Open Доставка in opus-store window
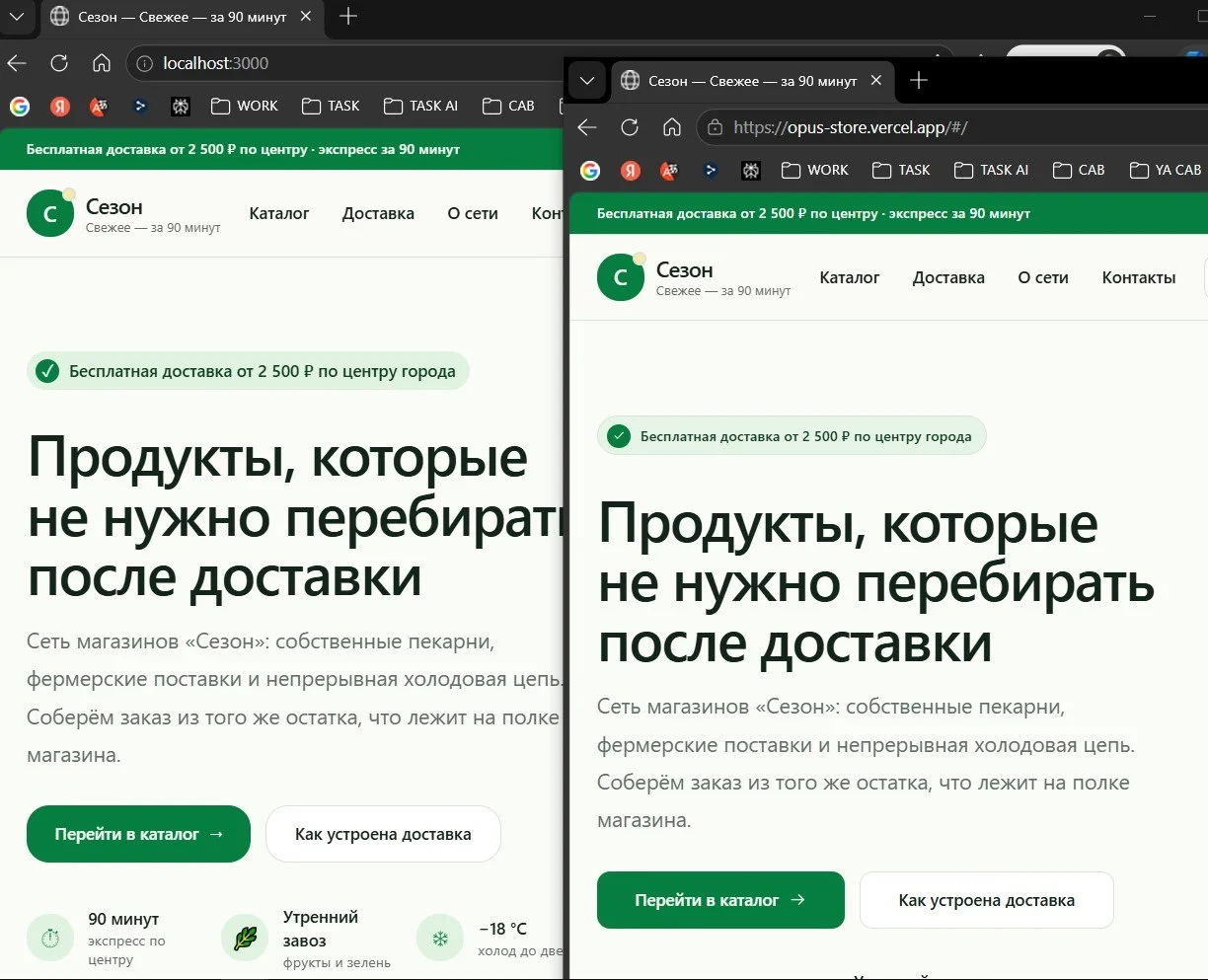Screen dimensions: 1208x980 tap(948, 277)
